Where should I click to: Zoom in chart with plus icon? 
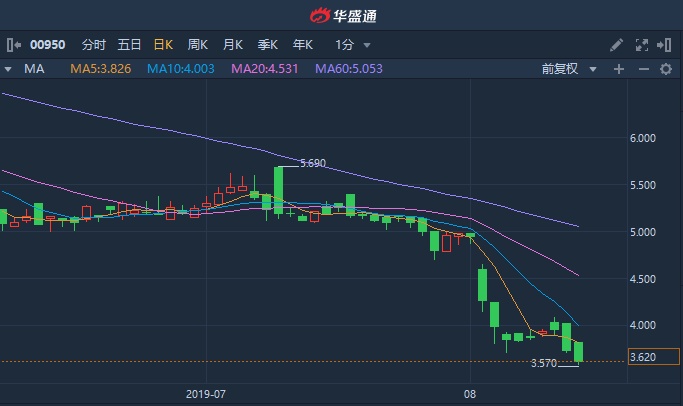619,69
